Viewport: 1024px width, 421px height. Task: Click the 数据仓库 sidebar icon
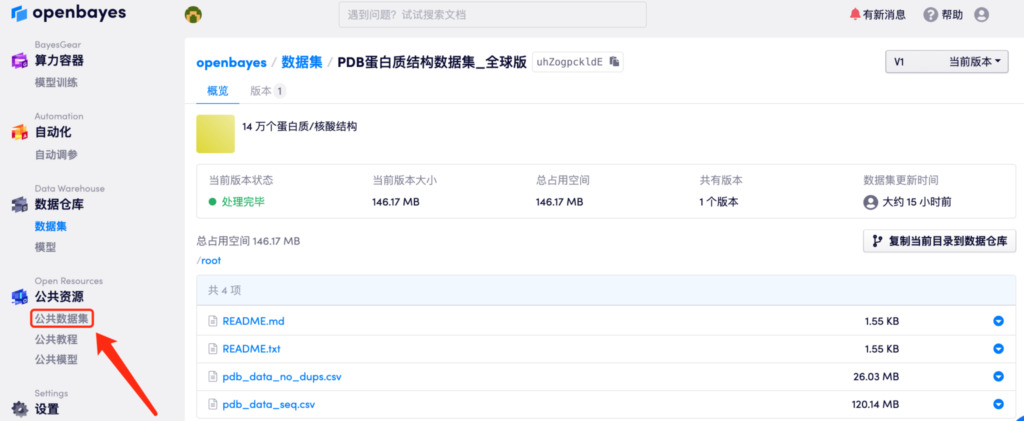click(x=20, y=204)
